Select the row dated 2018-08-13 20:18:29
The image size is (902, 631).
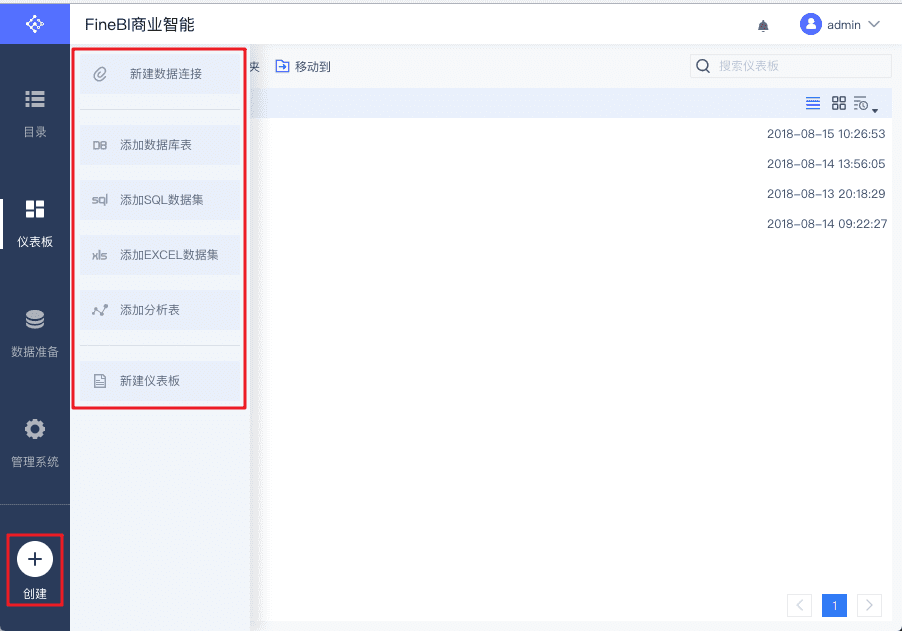click(572, 193)
